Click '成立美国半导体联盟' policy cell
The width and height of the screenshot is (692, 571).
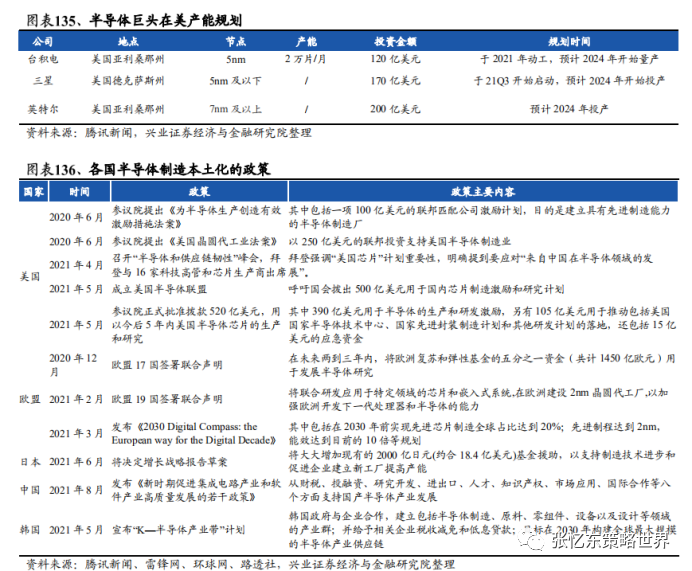(159, 289)
